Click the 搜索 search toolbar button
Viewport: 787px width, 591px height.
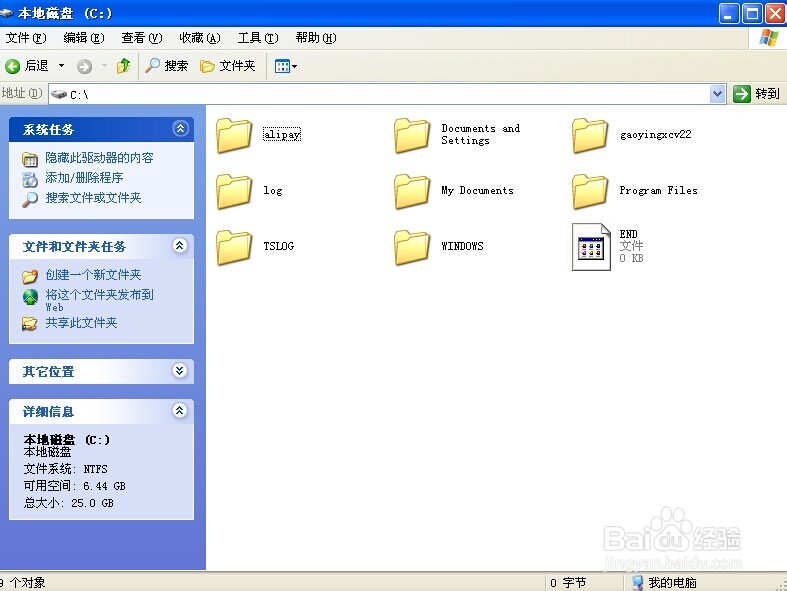[x=166, y=66]
